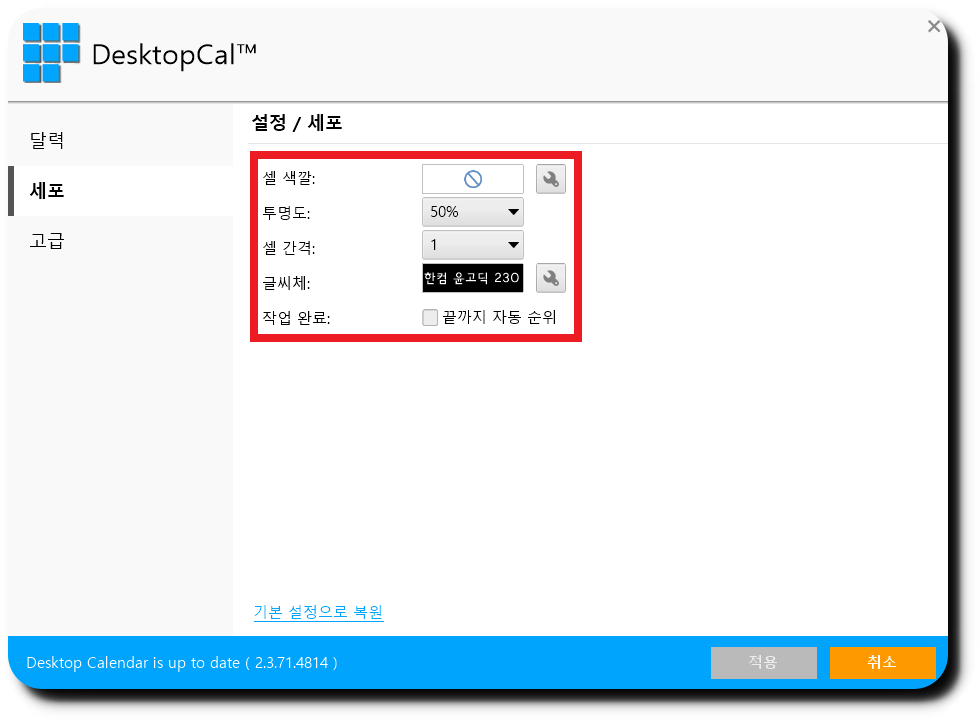Click the DesktopCal blue grid logo
980x721 pixels.
pos(51,52)
